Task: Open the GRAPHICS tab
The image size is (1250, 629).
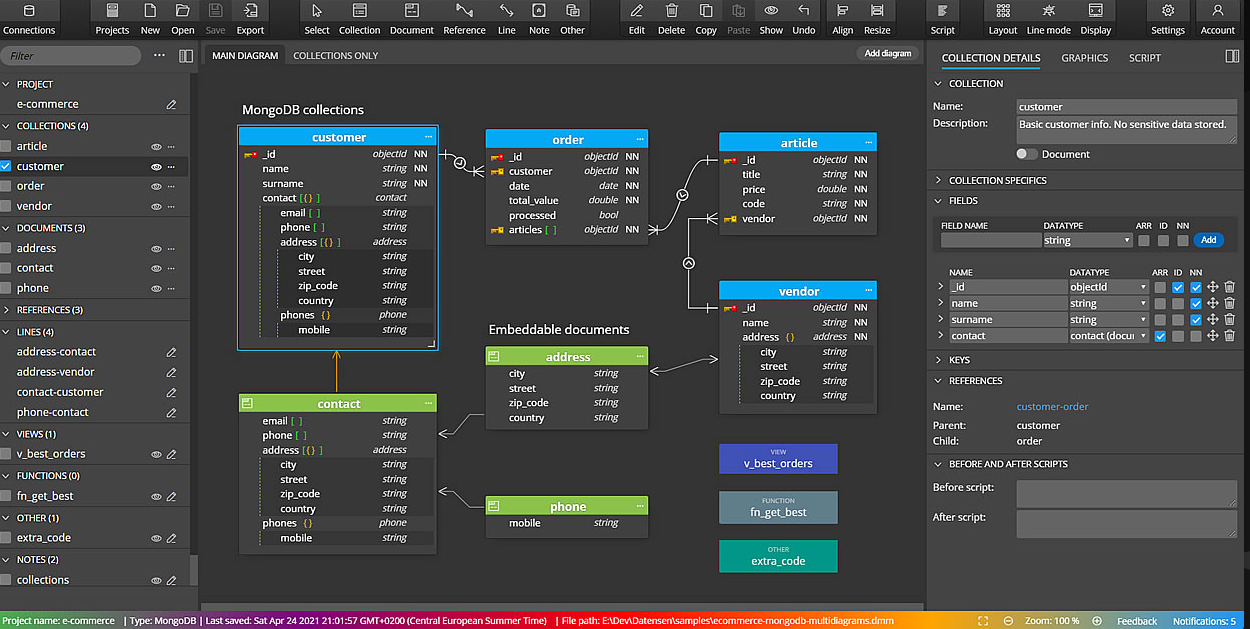Action: pos(1084,58)
